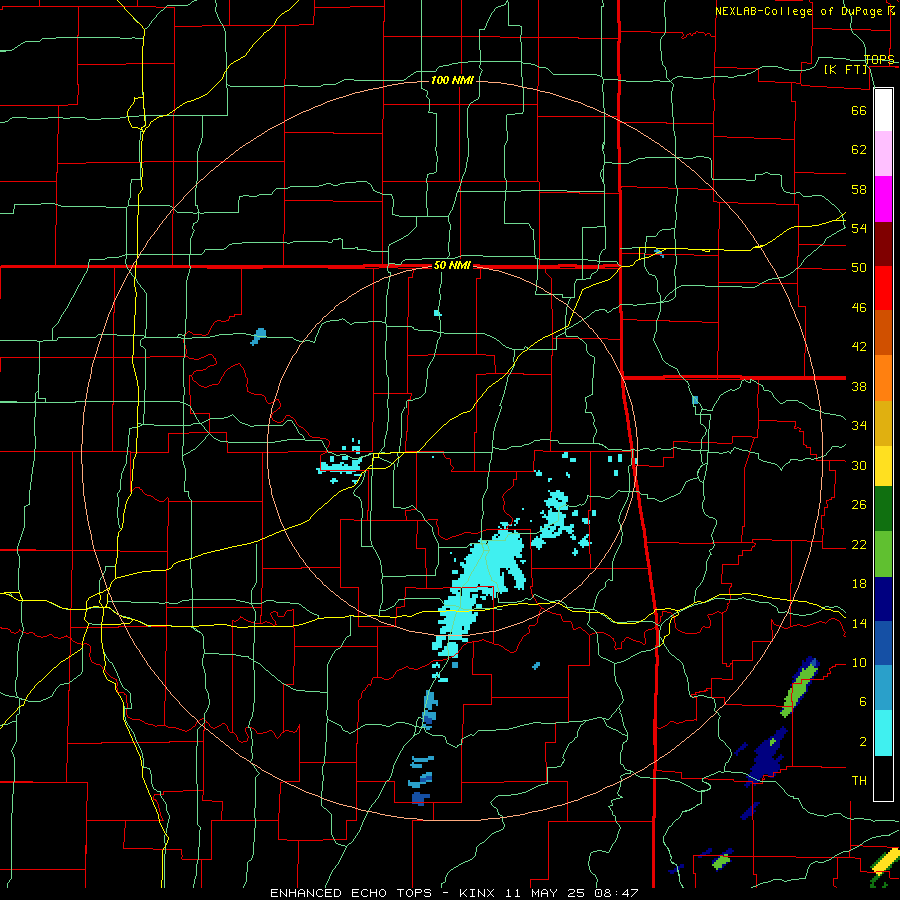
Task: Click the "46" legend value
Action: coord(859,308)
